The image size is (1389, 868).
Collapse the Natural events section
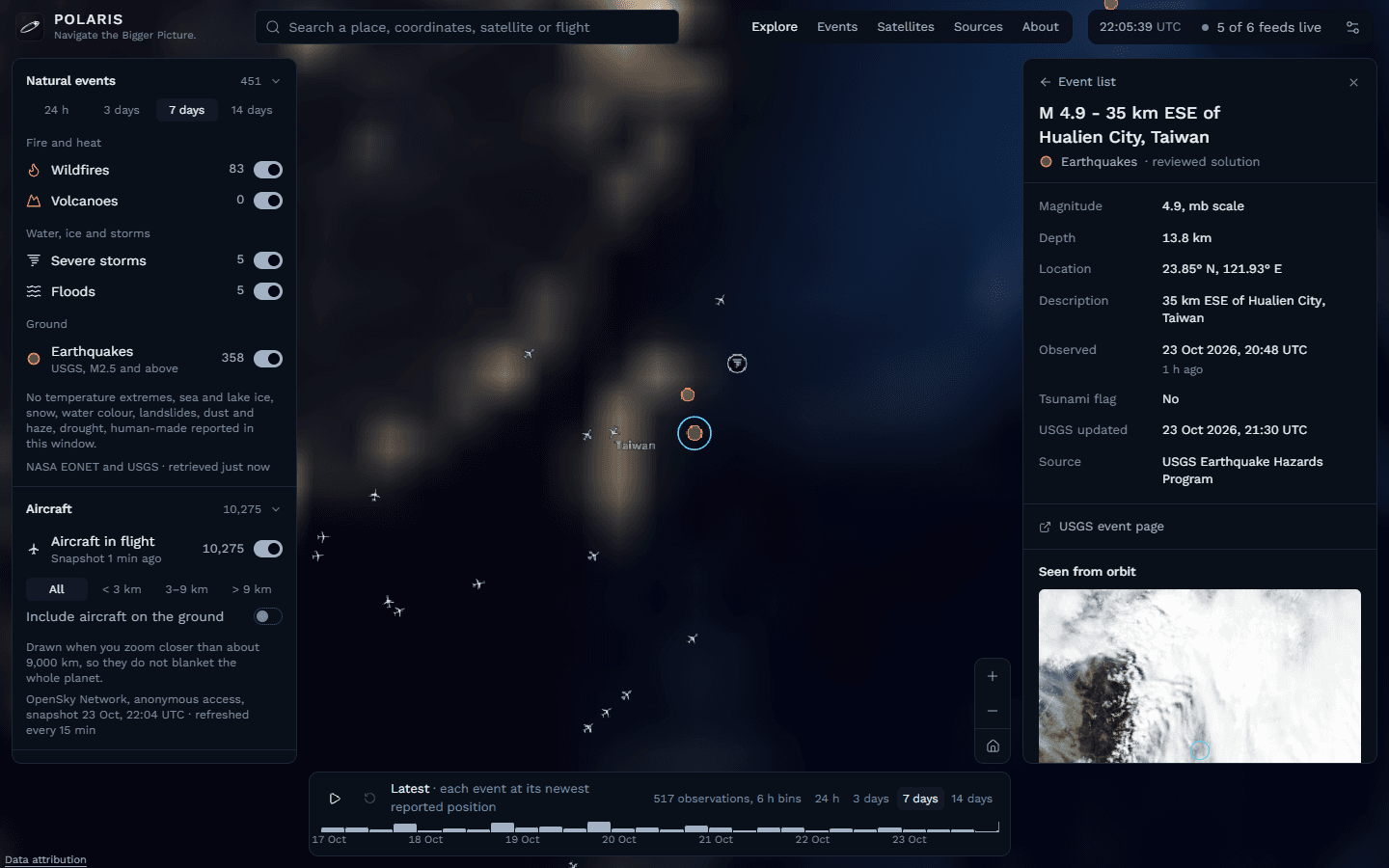pos(276,81)
